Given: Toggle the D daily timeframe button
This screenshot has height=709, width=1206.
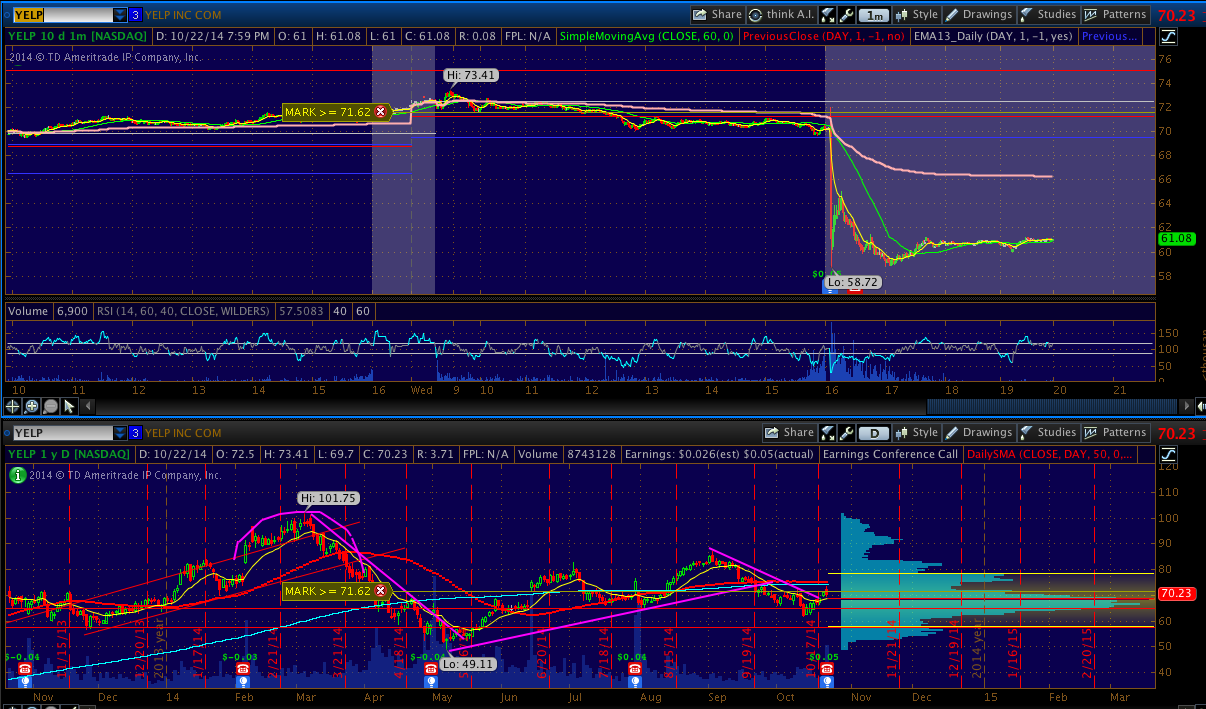Looking at the screenshot, I should pos(874,433).
